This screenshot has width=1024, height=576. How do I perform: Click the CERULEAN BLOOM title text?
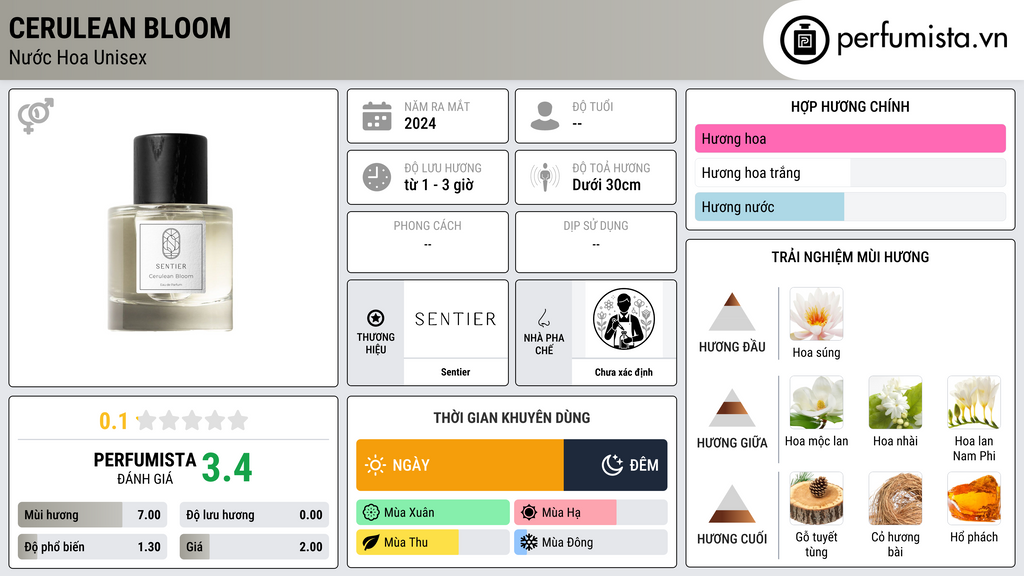[x=120, y=28]
